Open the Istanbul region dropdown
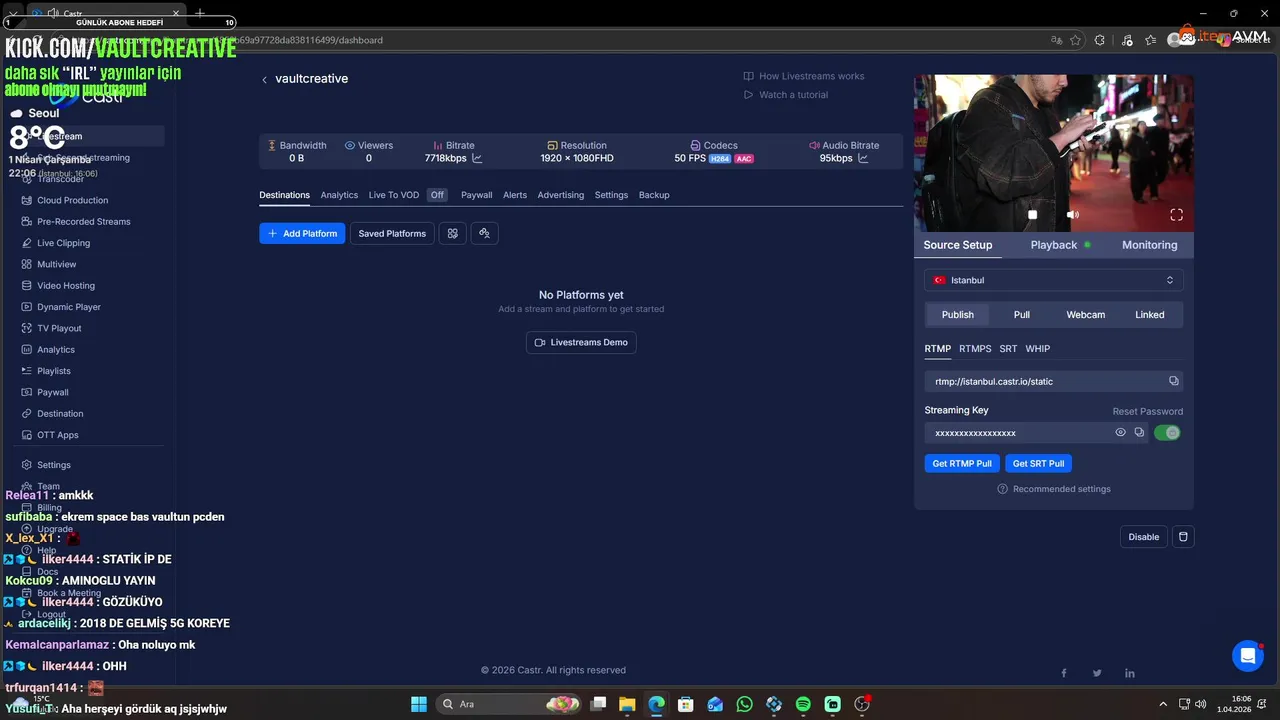1280x720 pixels. [1054, 280]
